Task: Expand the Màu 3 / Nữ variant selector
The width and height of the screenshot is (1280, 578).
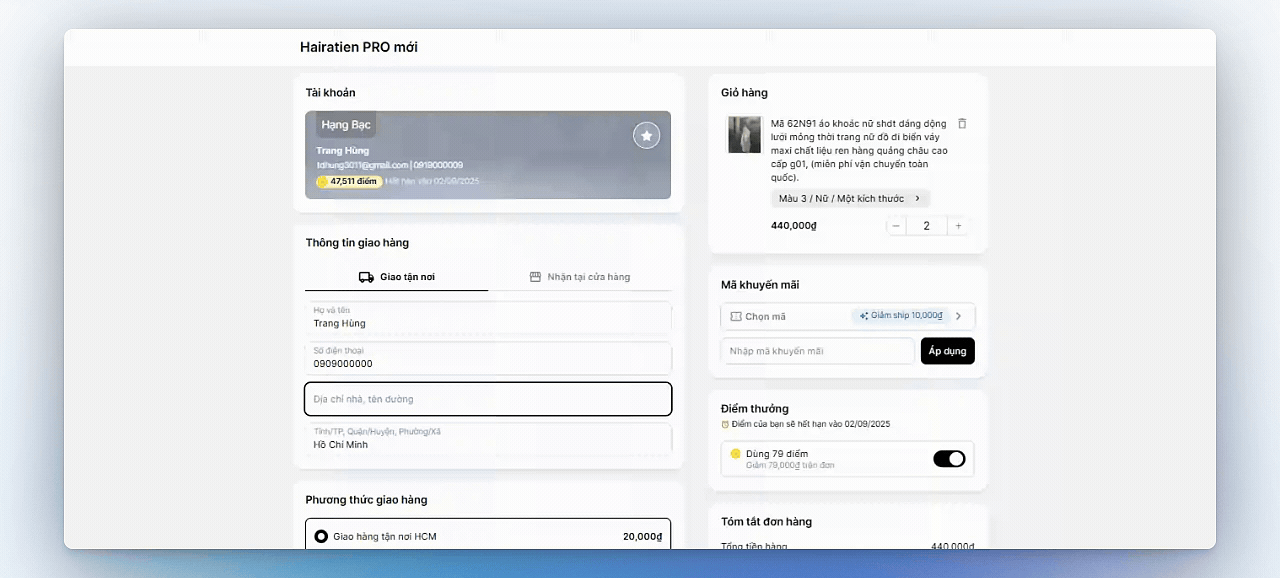Action: point(850,198)
